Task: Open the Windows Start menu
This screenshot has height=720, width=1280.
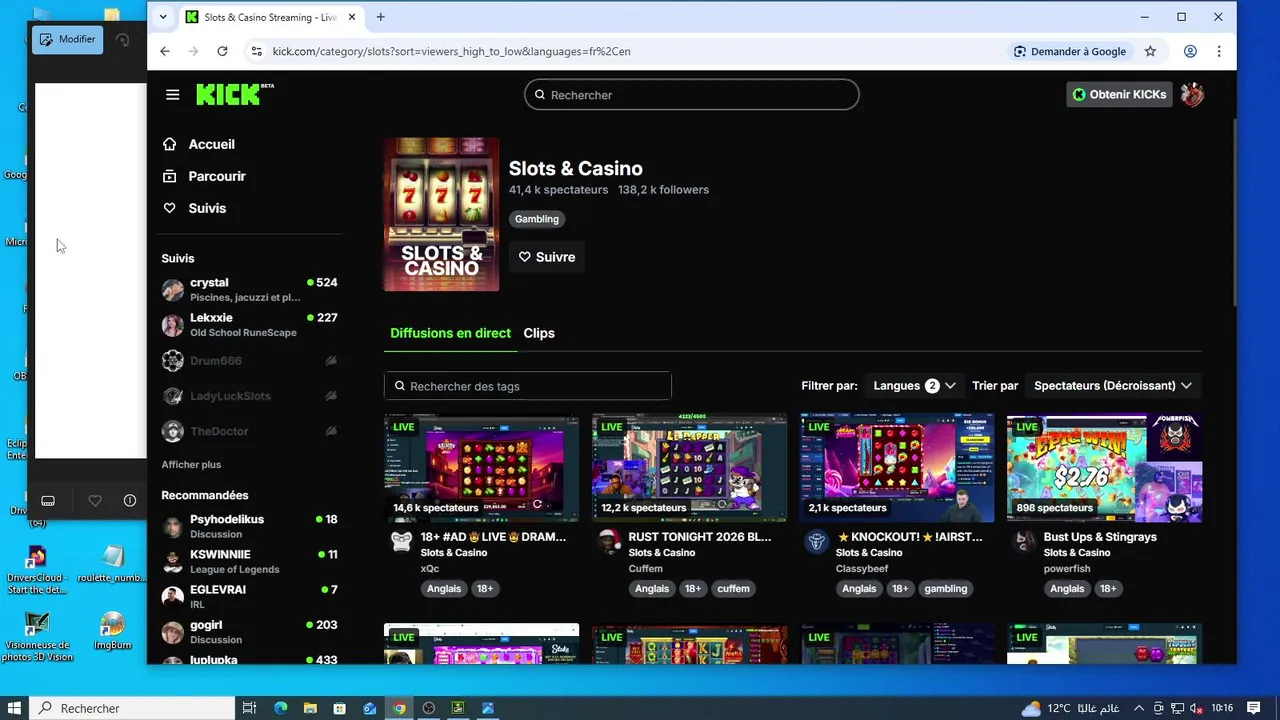Action: click(15, 708)
